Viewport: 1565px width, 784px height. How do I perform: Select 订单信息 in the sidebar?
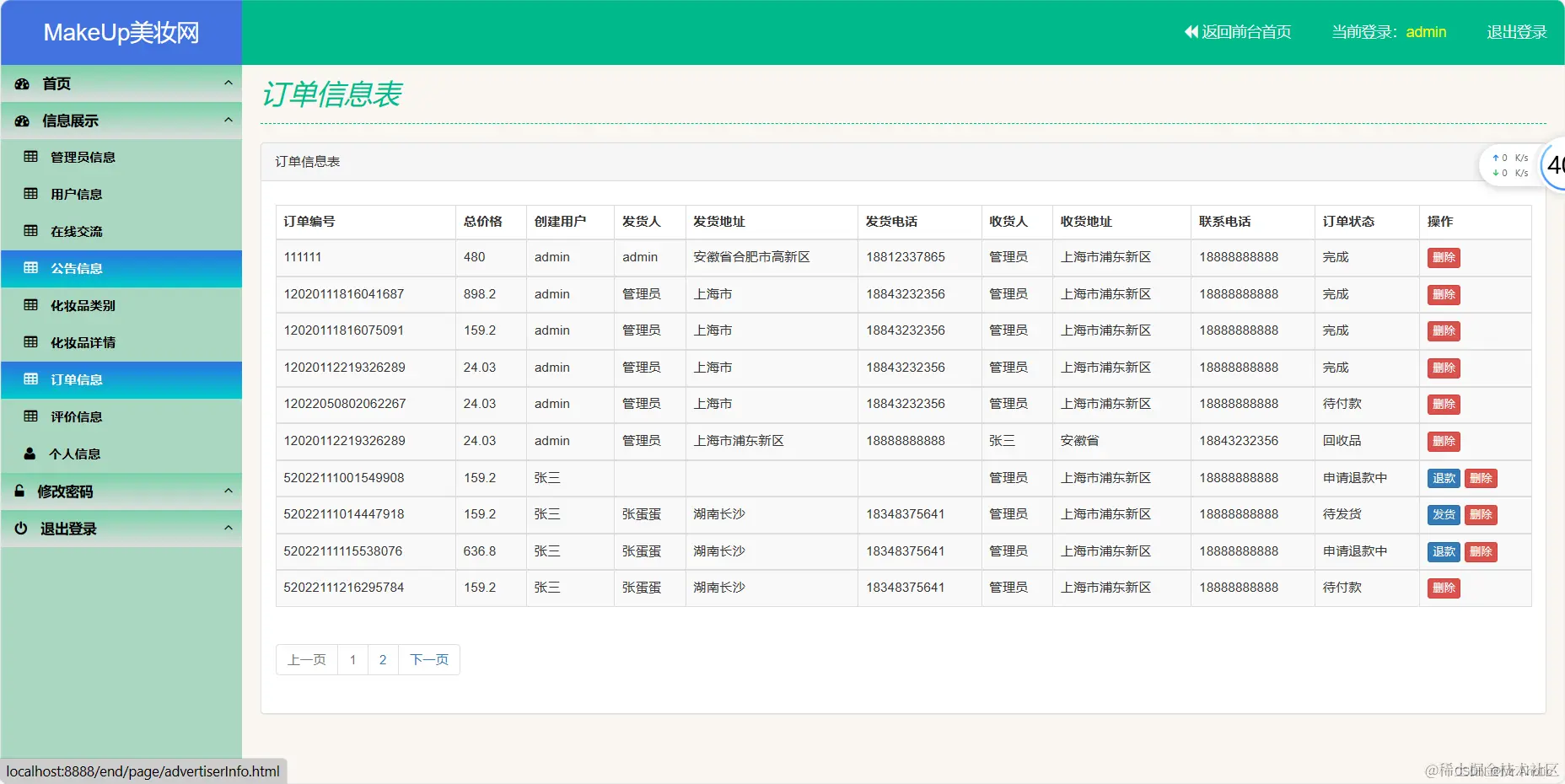pos(121,379)
